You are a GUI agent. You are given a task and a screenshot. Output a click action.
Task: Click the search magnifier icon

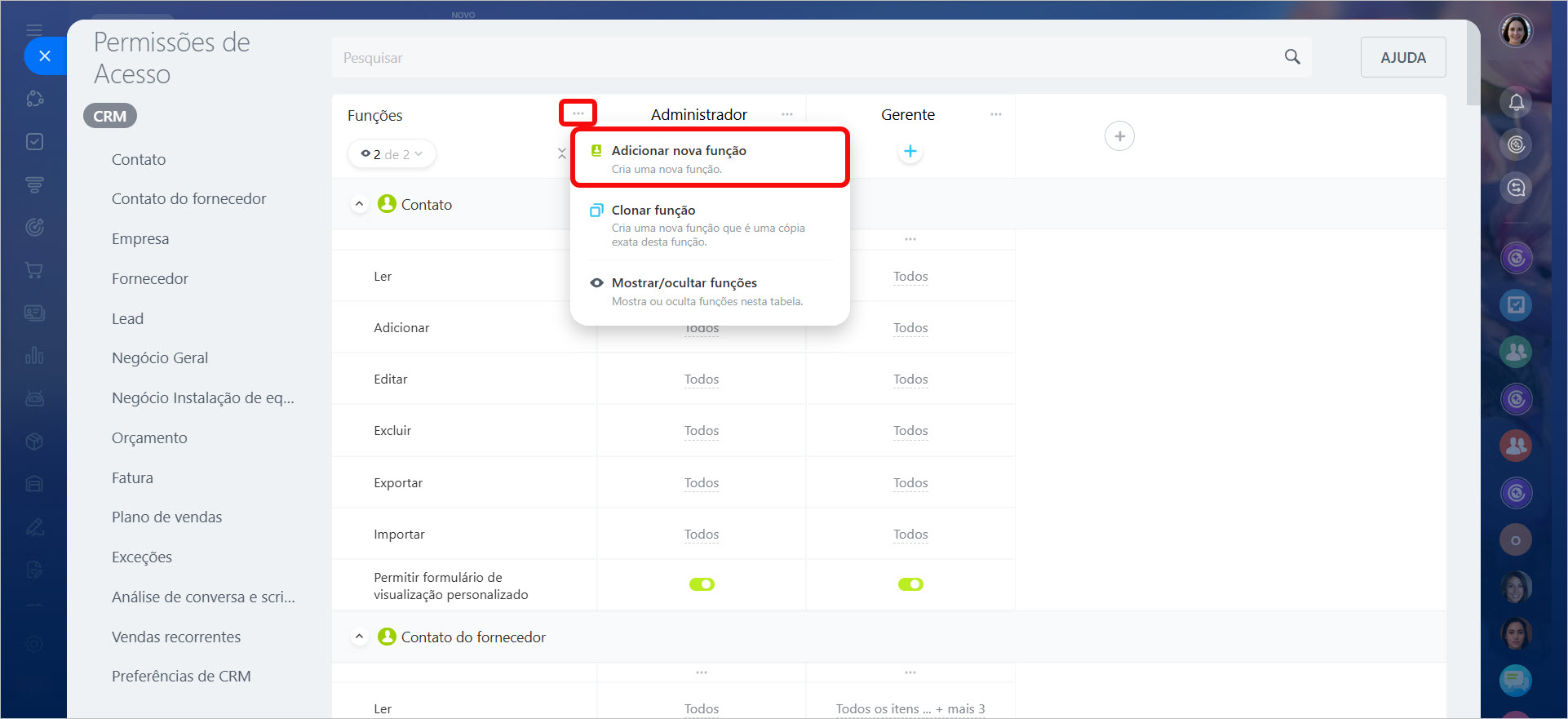point(1292,57)
